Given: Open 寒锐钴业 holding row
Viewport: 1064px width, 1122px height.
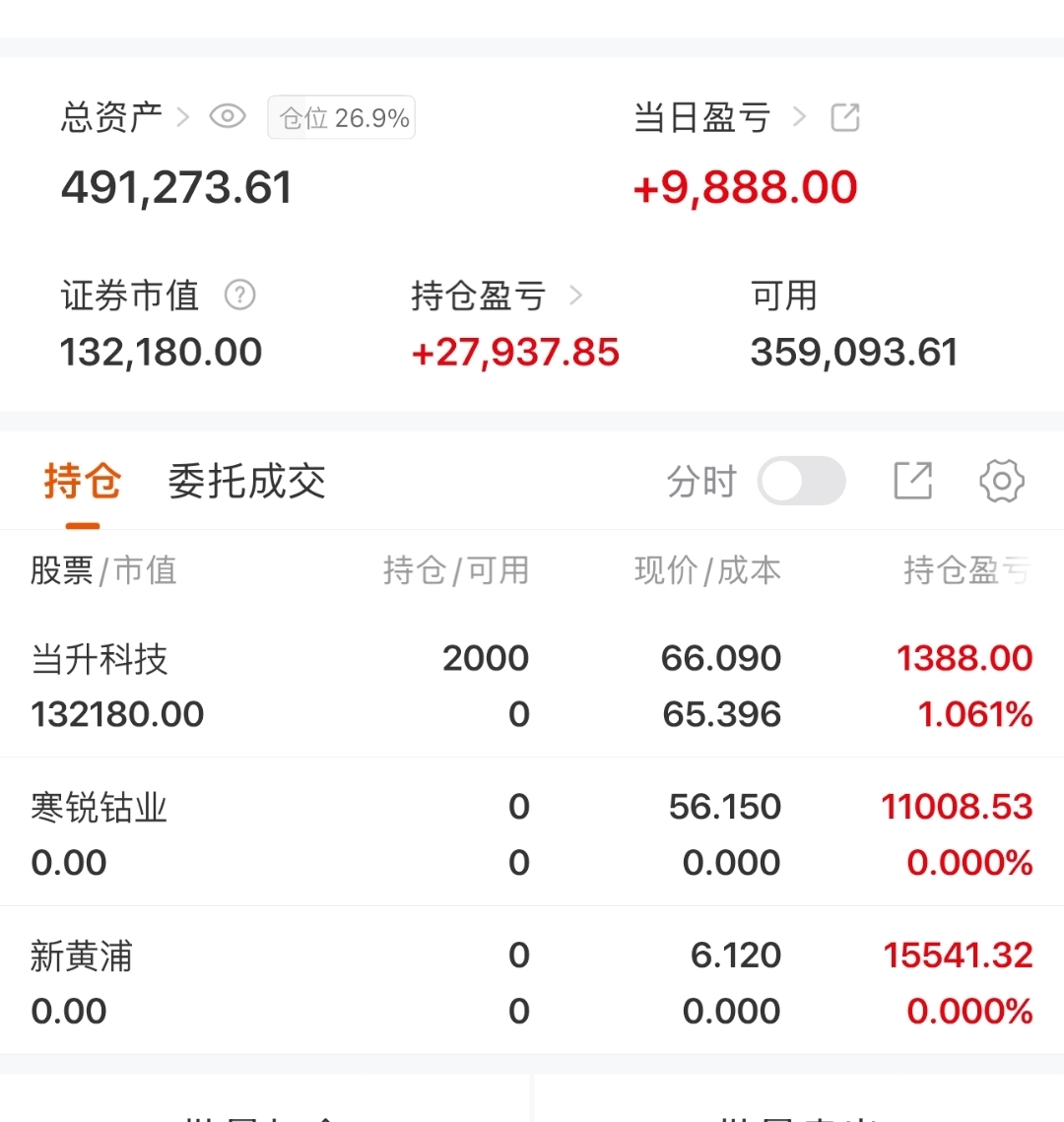Looking at the screenshot, I should pos(532,833).
